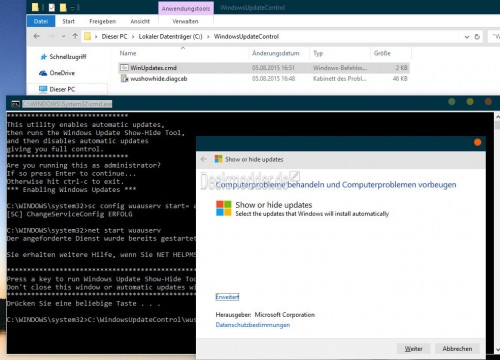Click the Explorer title bar folder icon
The height and width of the screenshot is (360, 500).
pos(35,7)
